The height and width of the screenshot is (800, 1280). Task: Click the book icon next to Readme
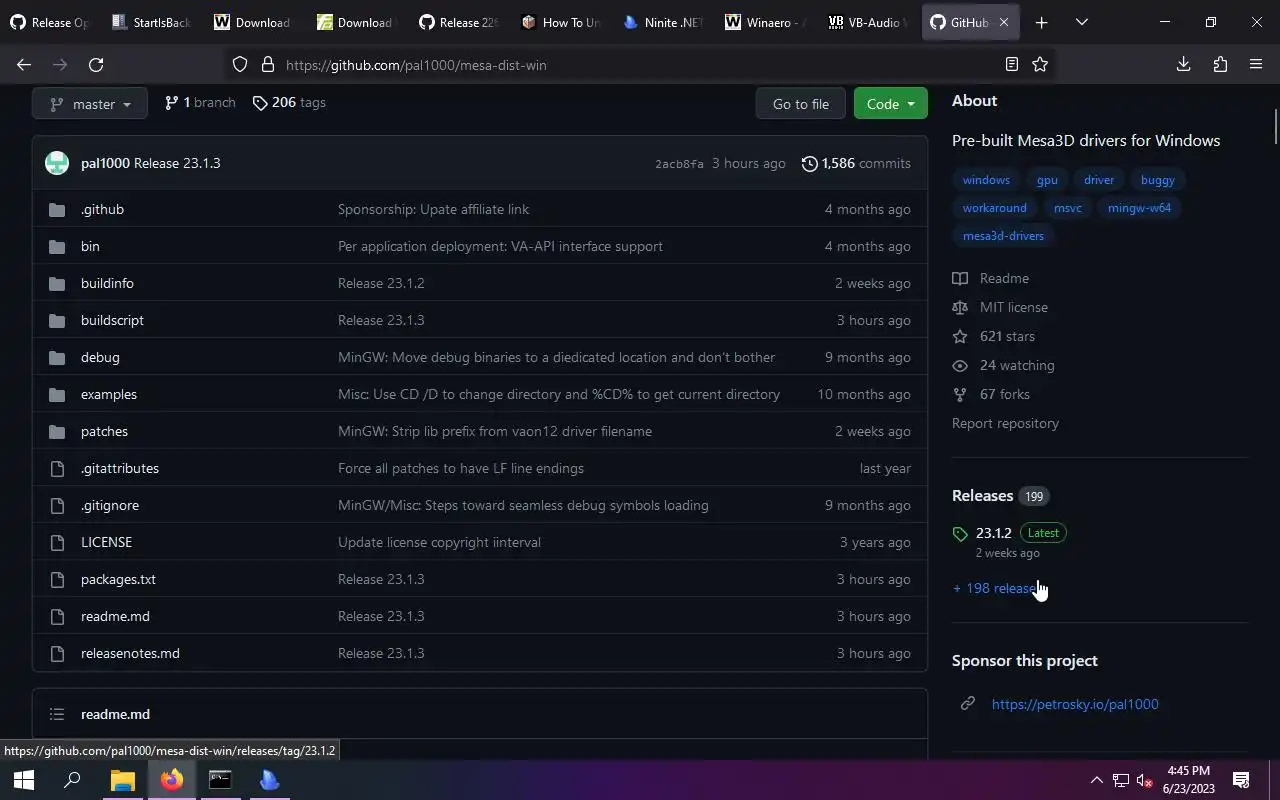[x=960, y=278]
